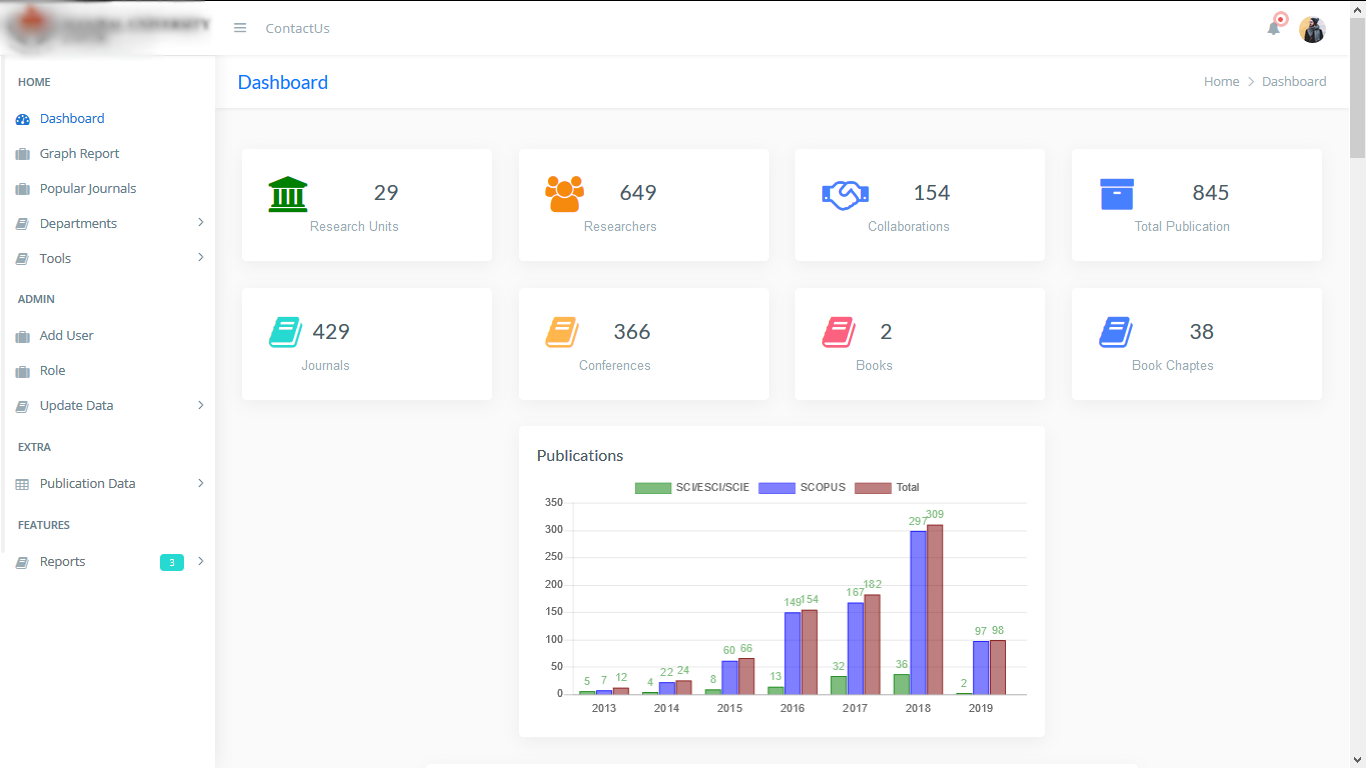This screenshot has height=768, width=1366.
Task: Click the Collaborations handshake icon
Action: point(845,194)
